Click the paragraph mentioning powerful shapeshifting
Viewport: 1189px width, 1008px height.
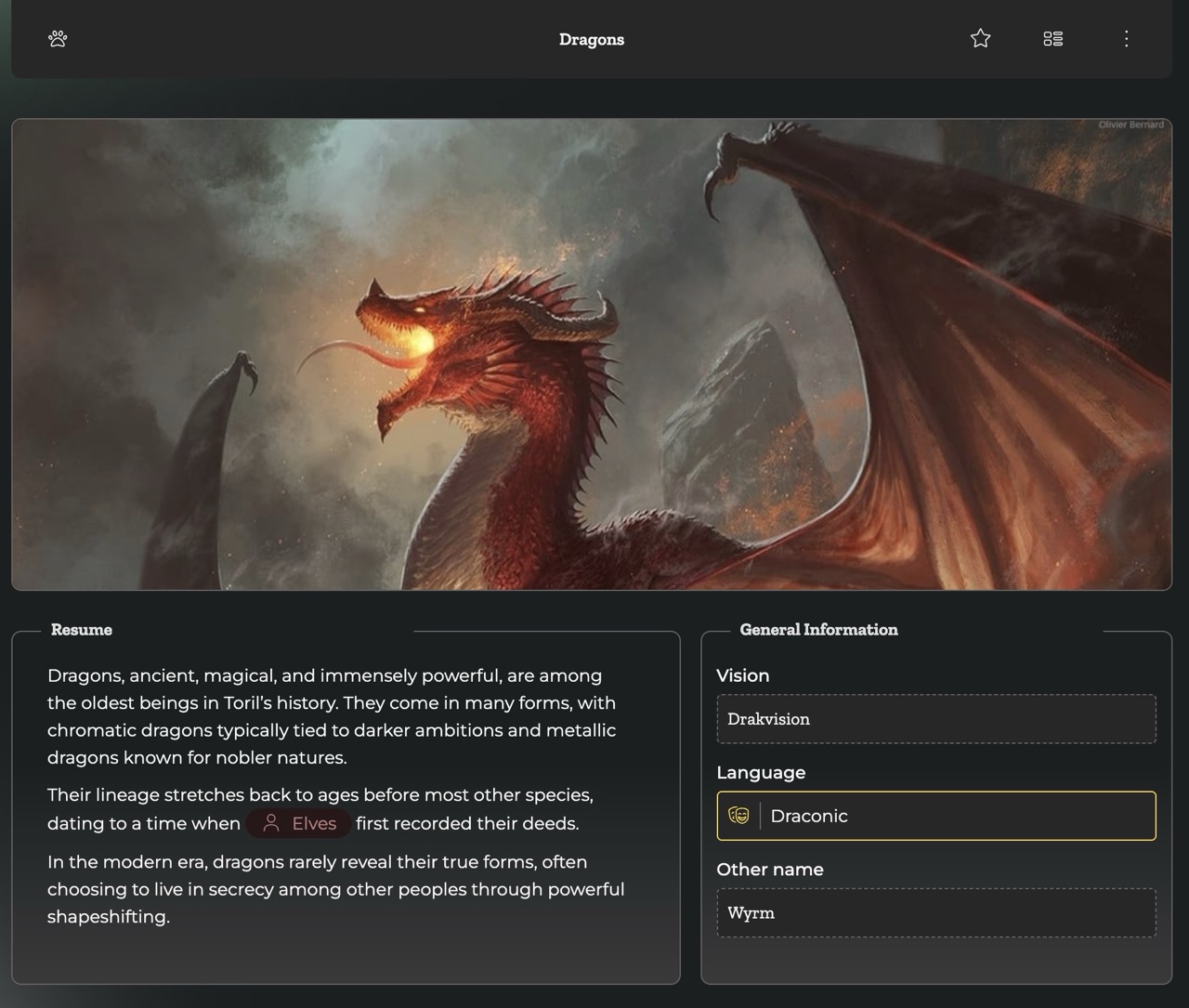click(x=335, y=889)
